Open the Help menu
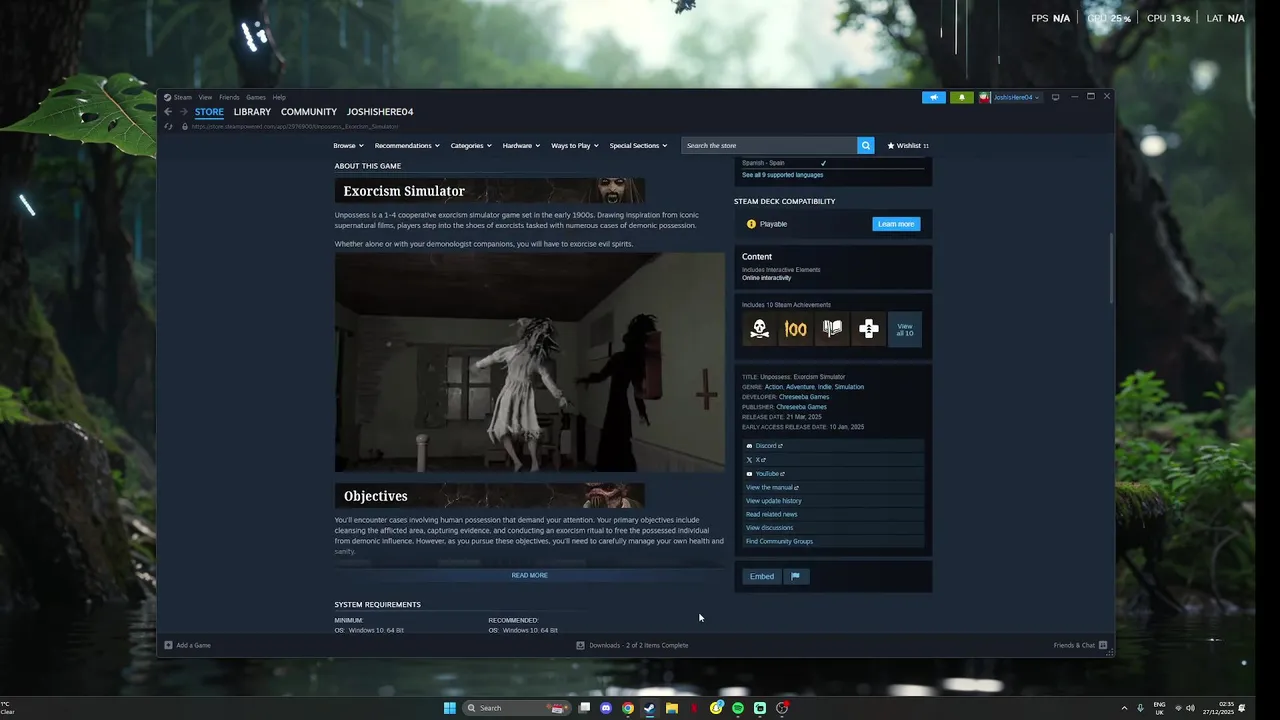This screenshot has height=720, width=1280. coord(279,97)
